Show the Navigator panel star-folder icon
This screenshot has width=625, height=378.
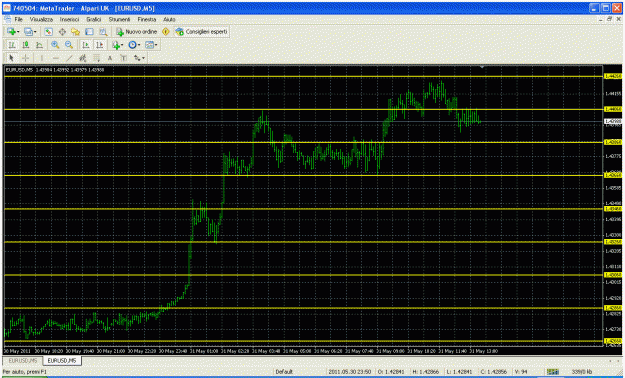[x=75, y=32]
